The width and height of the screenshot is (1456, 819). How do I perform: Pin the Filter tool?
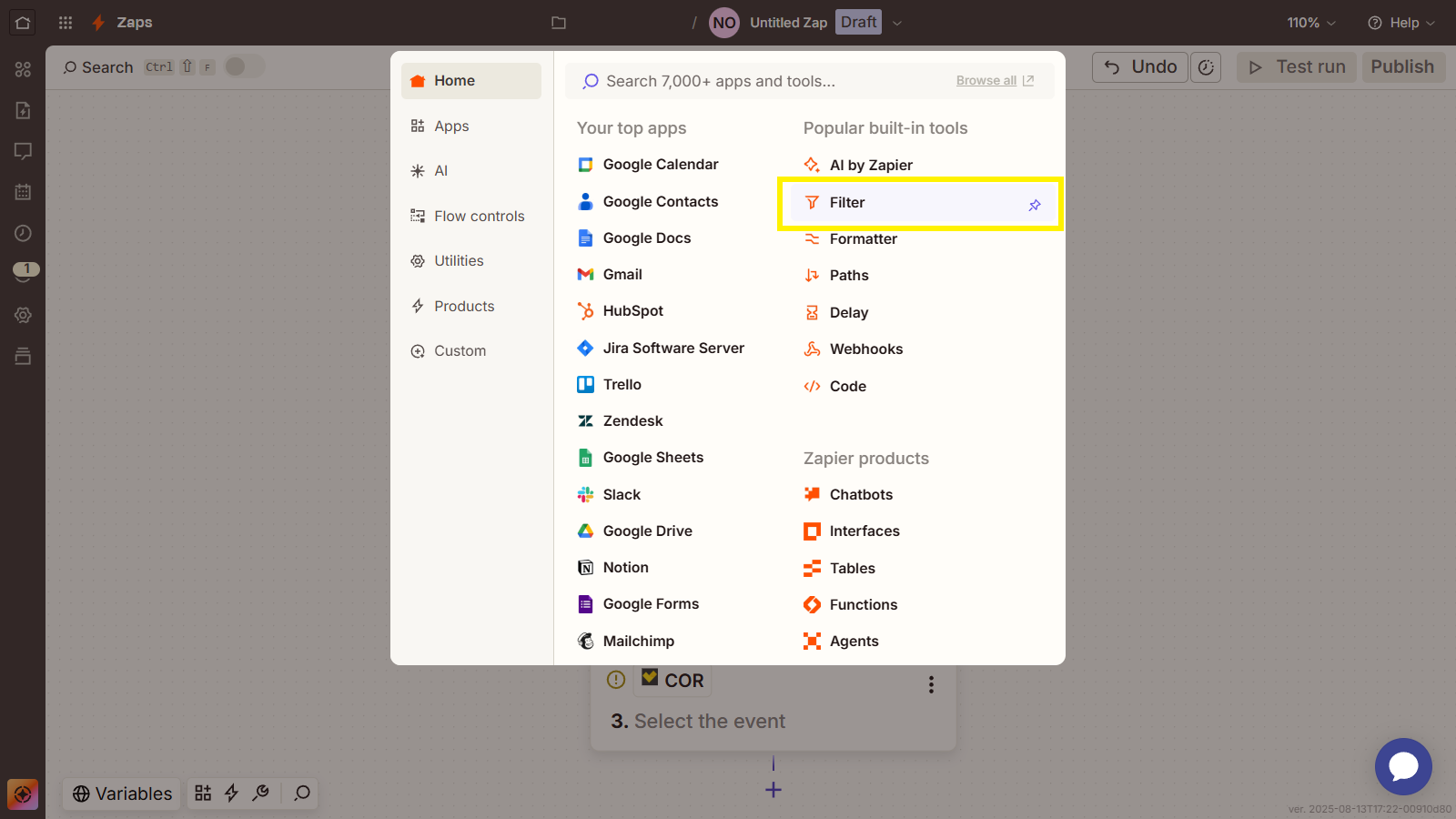tap(1035, 205)
